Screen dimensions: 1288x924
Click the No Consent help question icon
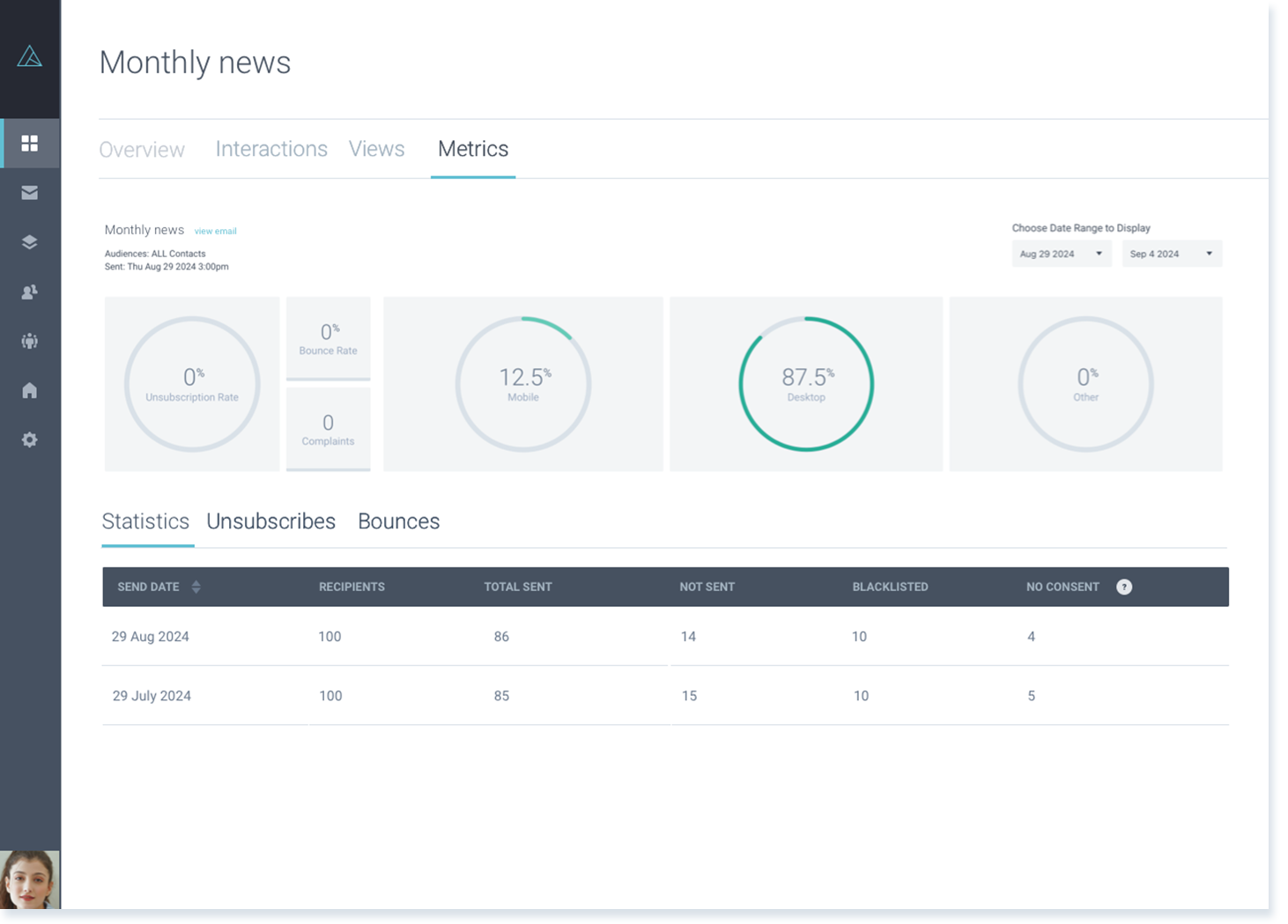point(1124,587)
